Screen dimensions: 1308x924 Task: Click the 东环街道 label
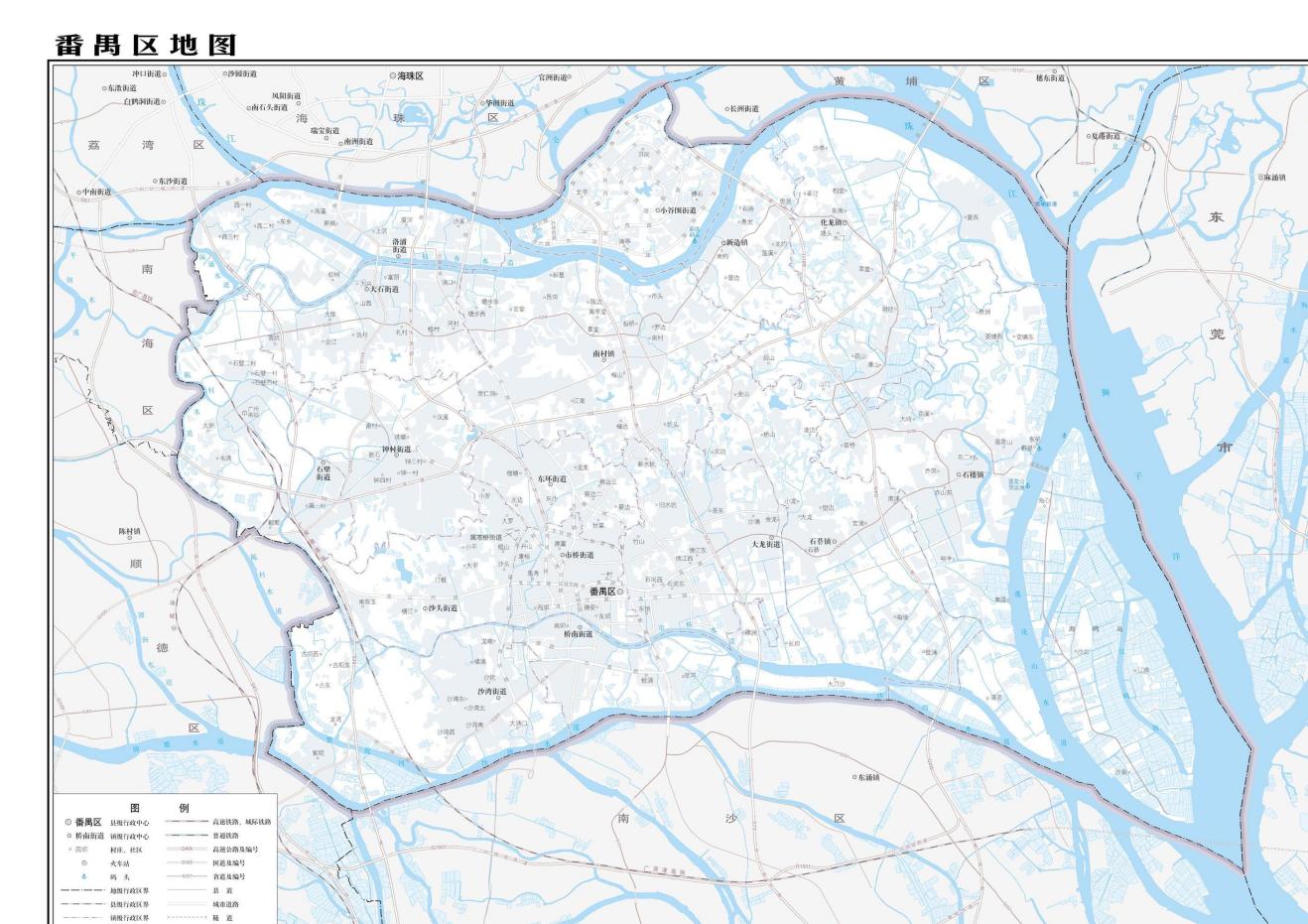552,478
